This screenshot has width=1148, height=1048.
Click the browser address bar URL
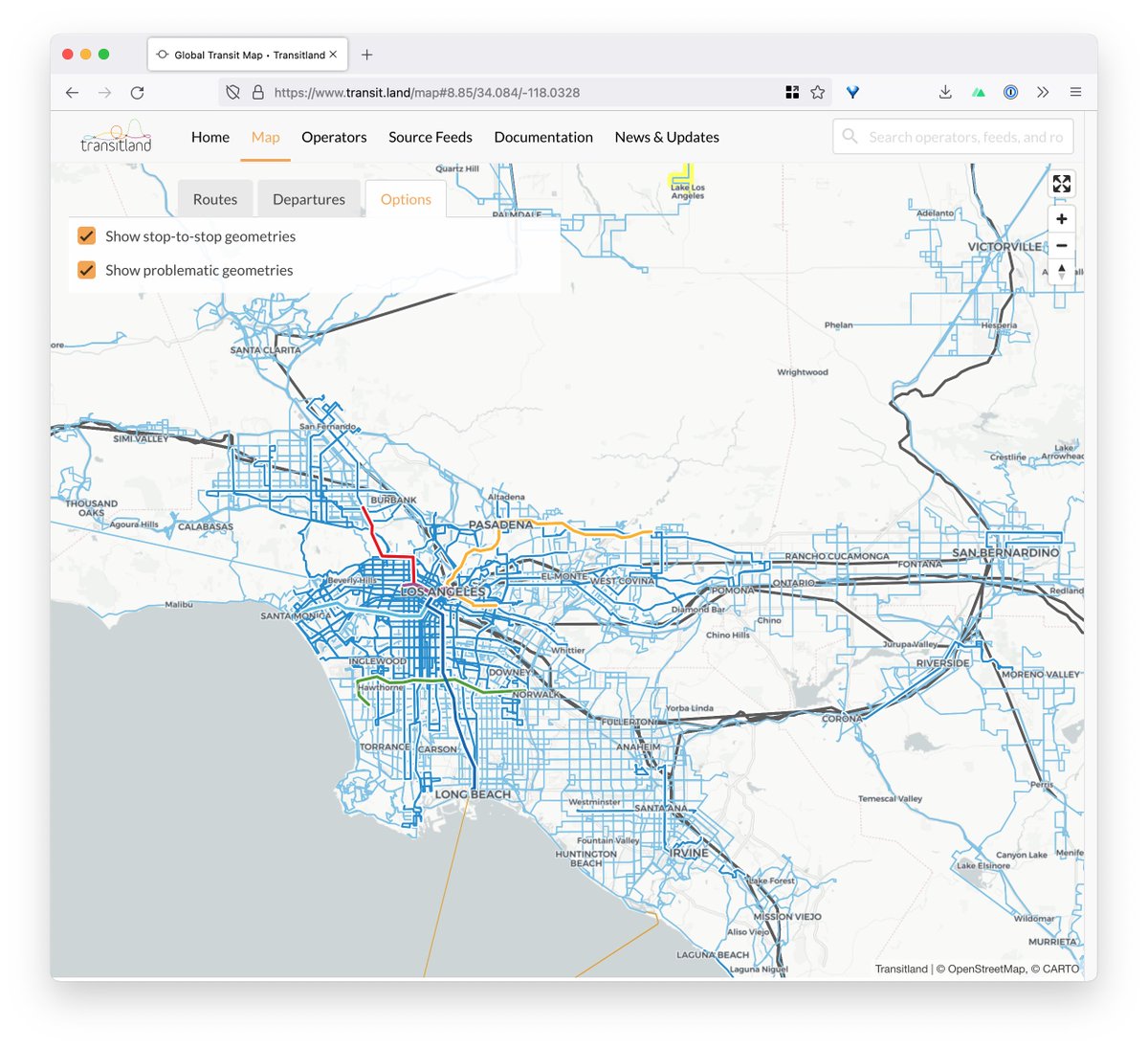(x=427, y=93)
